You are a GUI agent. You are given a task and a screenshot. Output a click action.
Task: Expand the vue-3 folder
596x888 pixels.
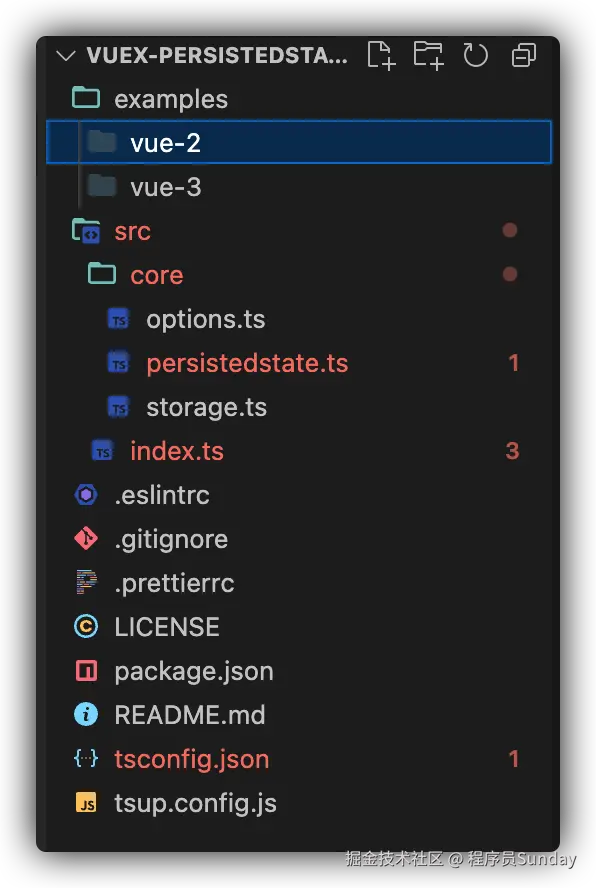coord(299,186)
